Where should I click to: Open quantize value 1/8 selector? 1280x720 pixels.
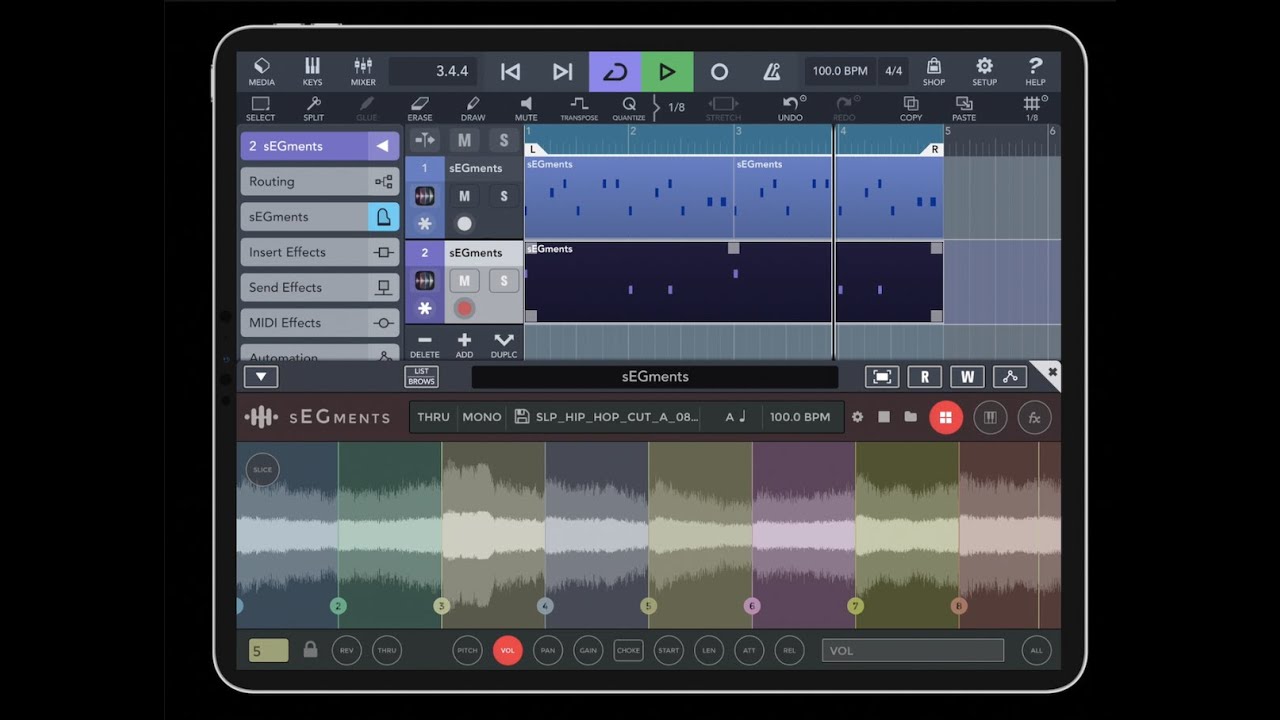coord(677,107)
